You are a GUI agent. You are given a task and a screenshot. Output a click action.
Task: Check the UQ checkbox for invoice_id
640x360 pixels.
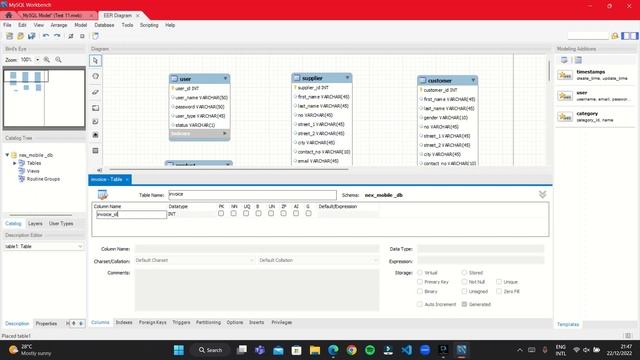[246, 213]
